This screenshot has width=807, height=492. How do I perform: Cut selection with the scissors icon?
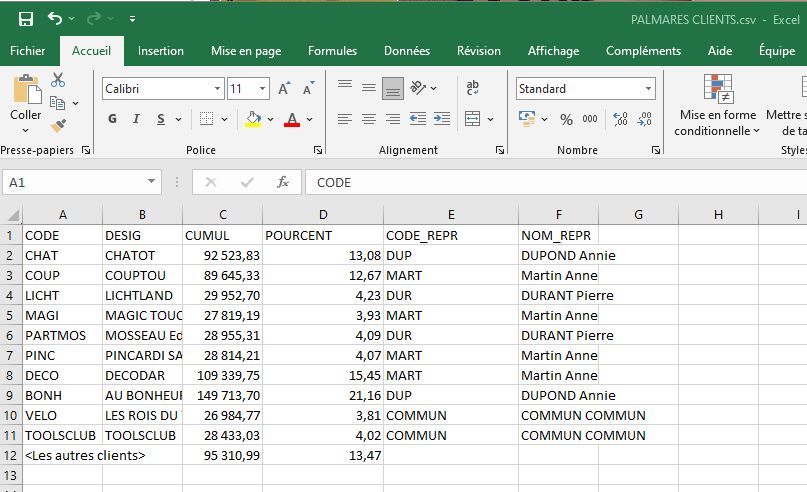click(x=58, y=80)
